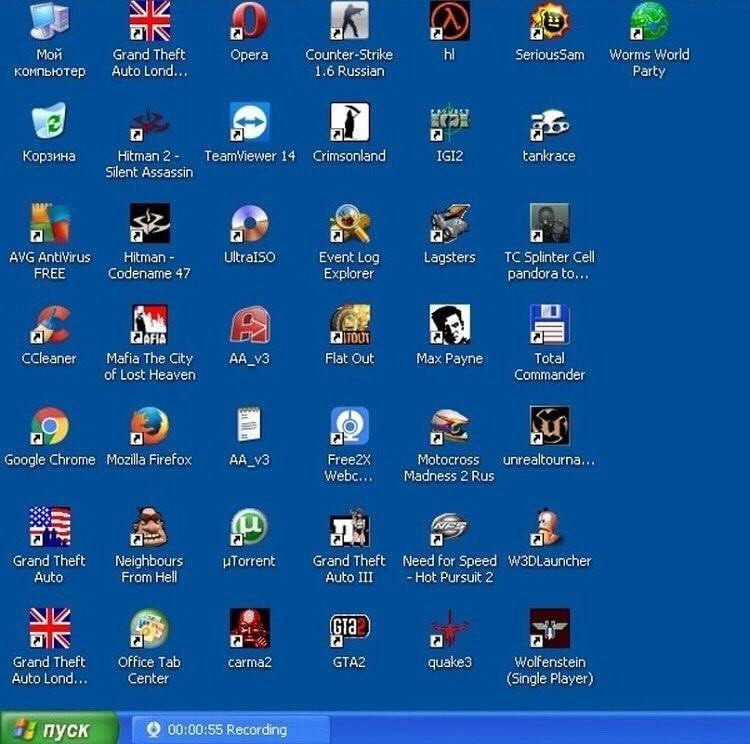Open the пуск Start button
The width and height of the screenshot is (750, 744).
(x=59, y=729)
